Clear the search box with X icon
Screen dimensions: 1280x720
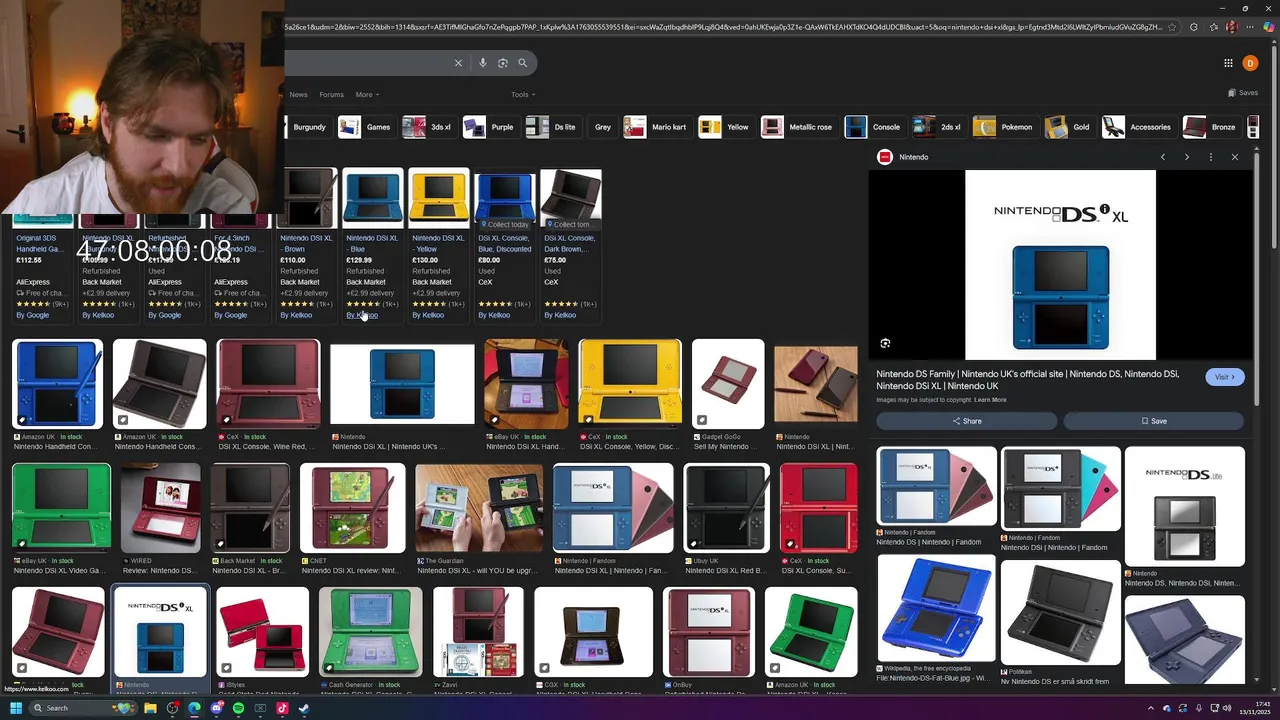pos(458,63)
